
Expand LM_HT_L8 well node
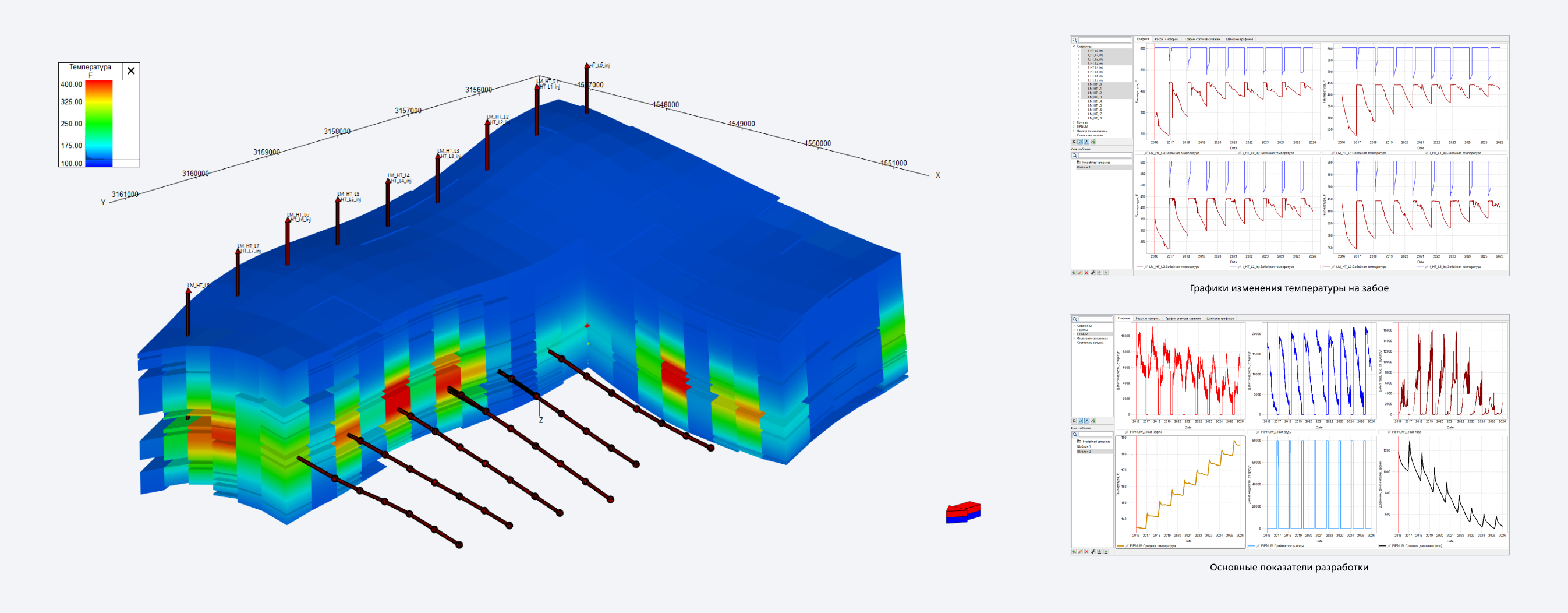[x=1079, y=119]
